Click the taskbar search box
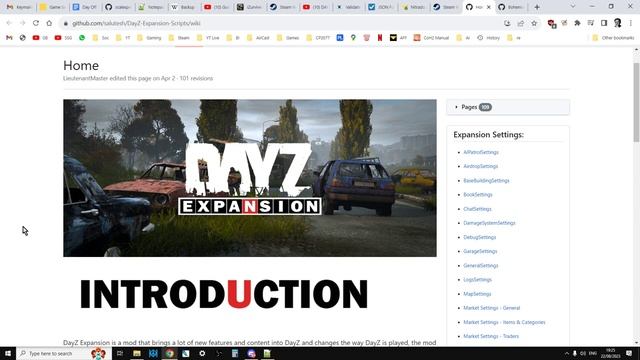 (63, 353)
